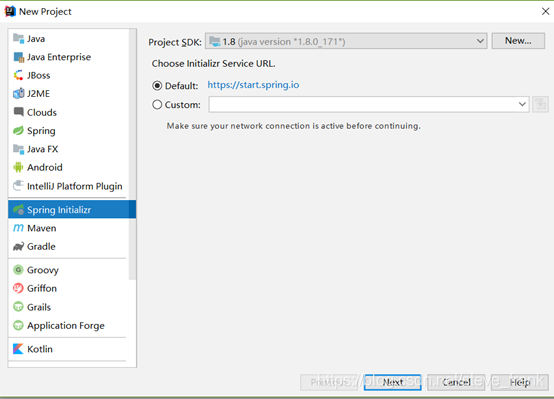Expand the Custom URL dropdown arrow
Image resolution: width=554 pixels, height=399 pixels.
522,104
